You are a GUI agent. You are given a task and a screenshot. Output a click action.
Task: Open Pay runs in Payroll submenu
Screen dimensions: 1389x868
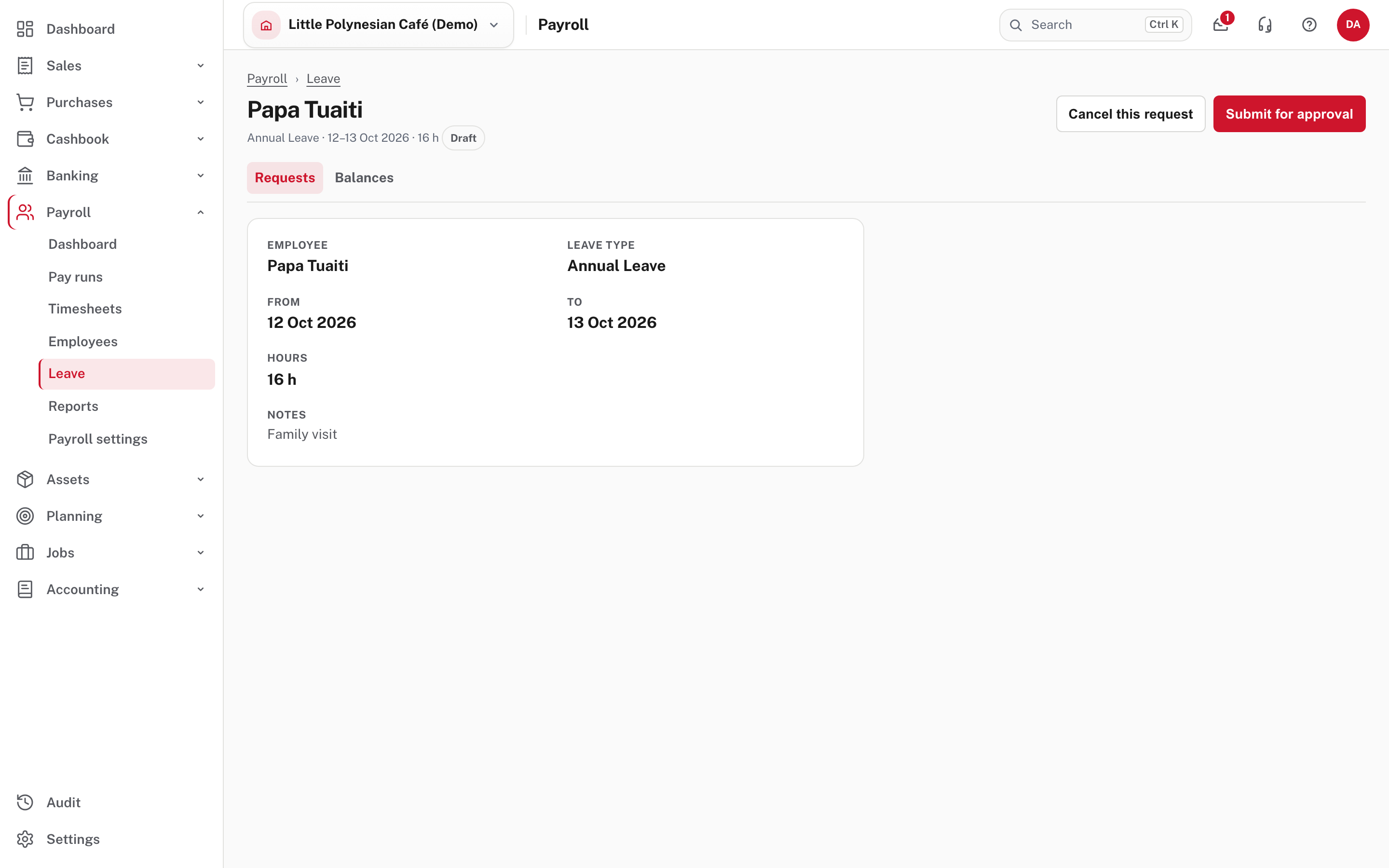[x=127, y=277]
